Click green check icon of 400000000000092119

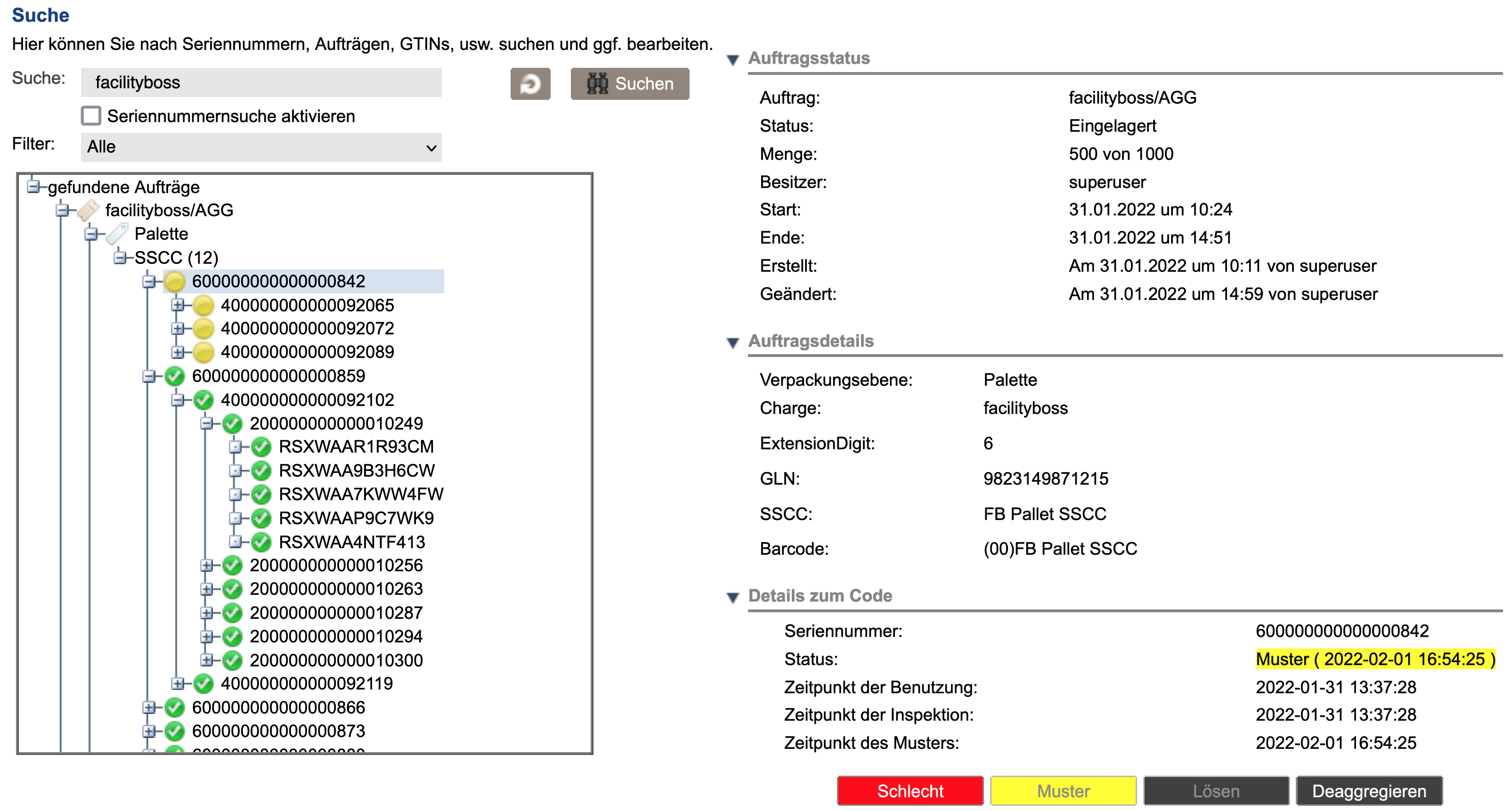tap(203, 684)
